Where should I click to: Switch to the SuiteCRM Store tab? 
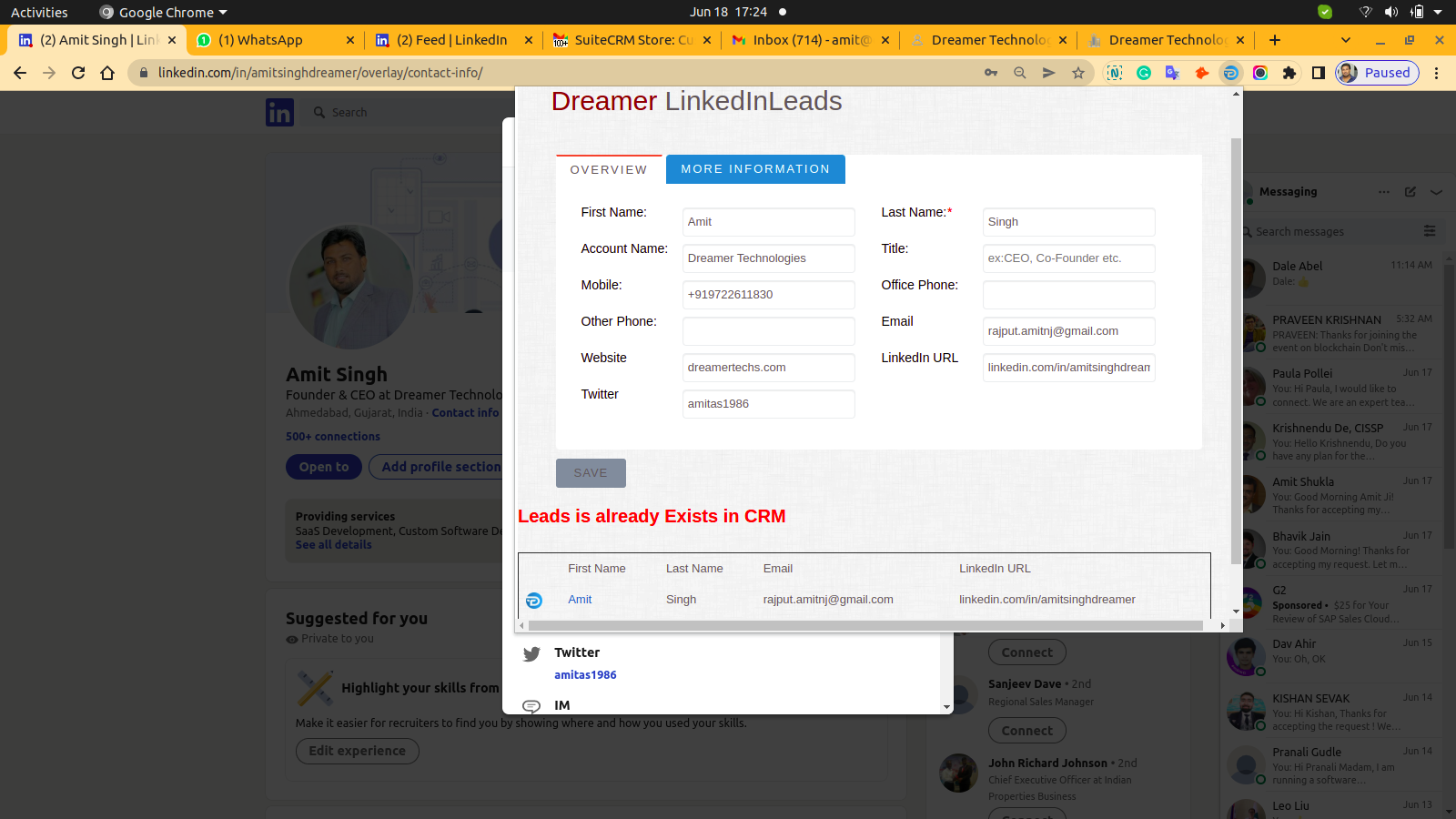pyautogui.click(x=633, y=40)
